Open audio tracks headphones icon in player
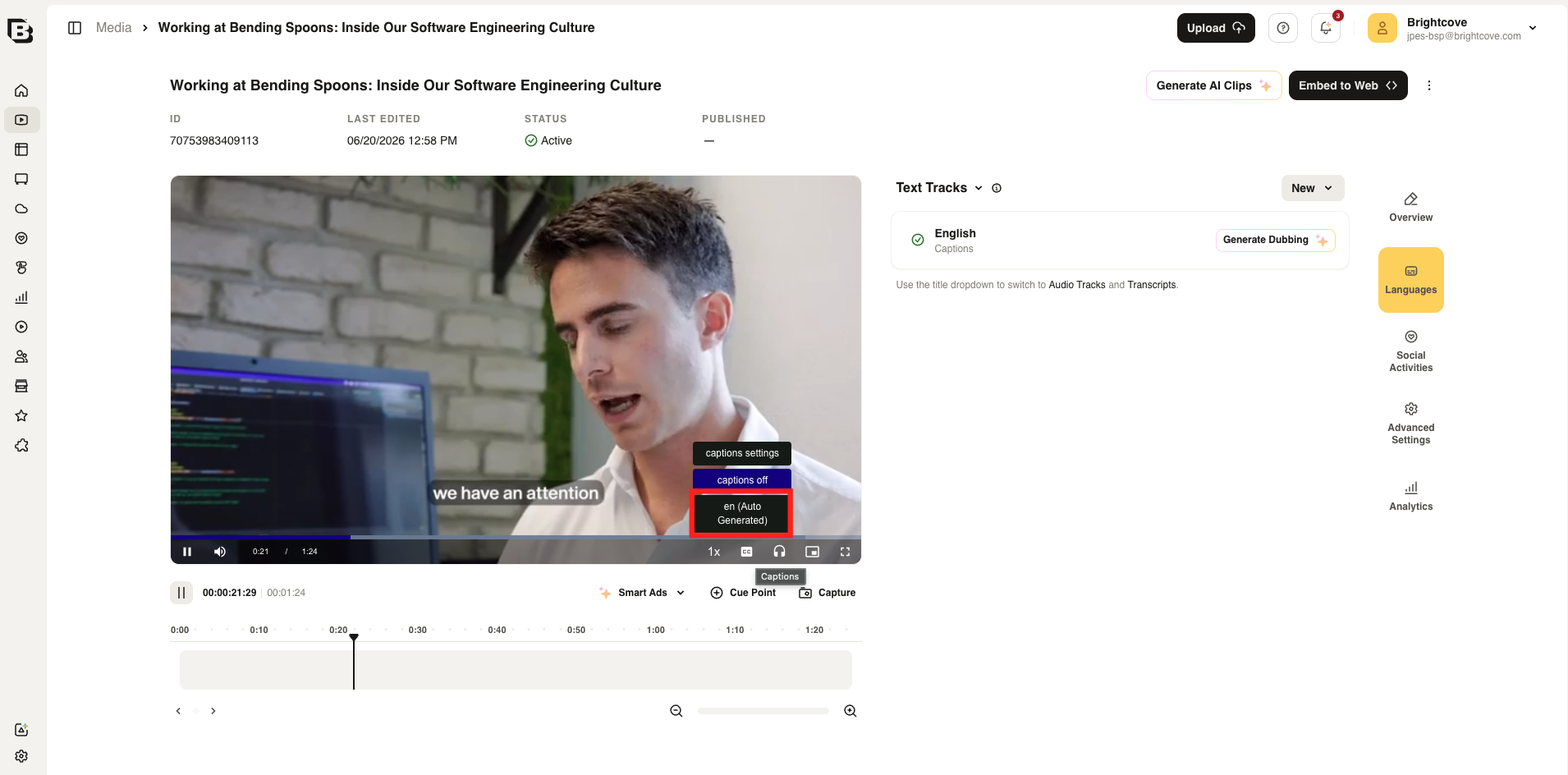 [779, 552]
